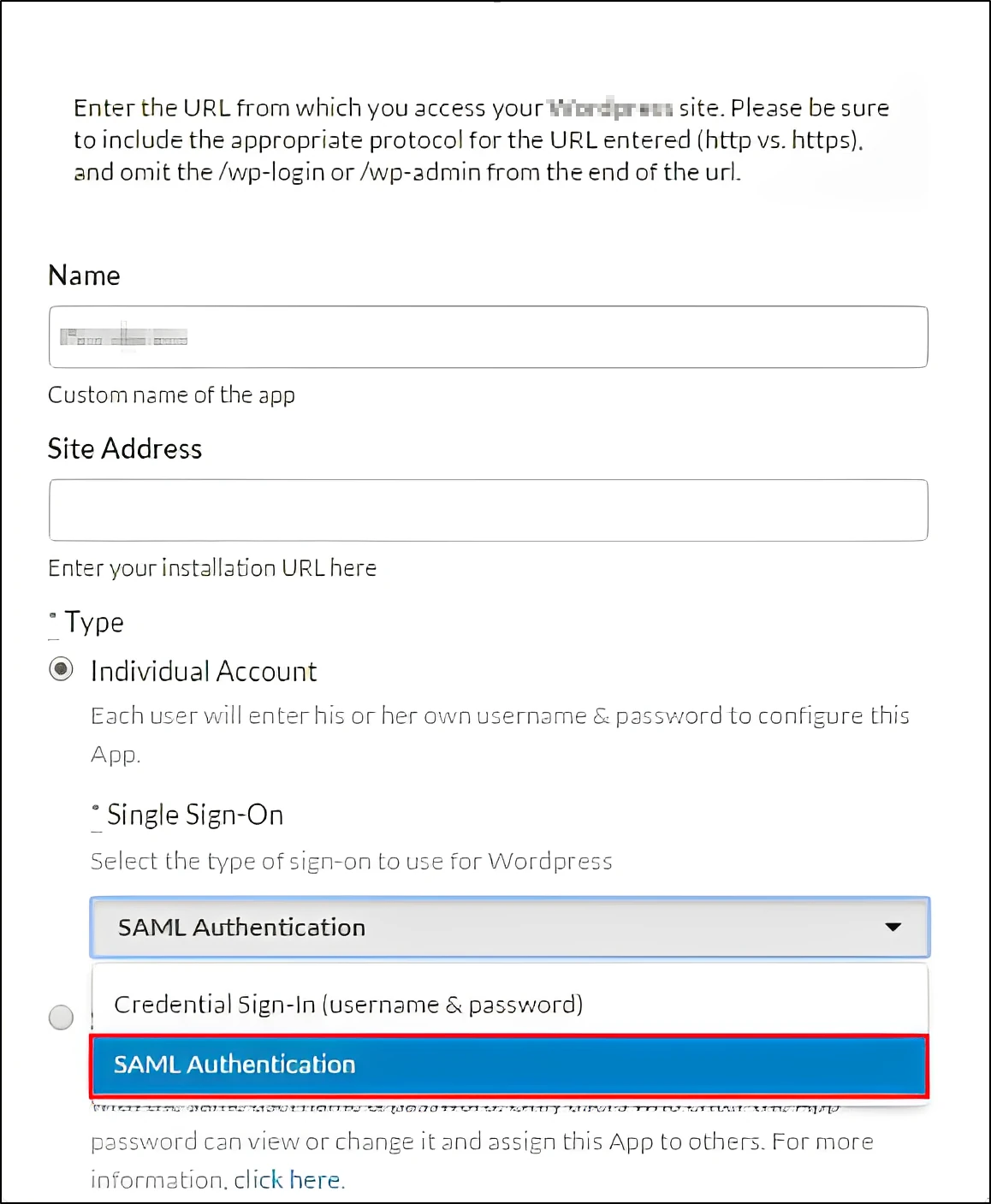Click the "Single Sign-On" heading
The height and width of the screenshot is (1204, 991).
tap(194, 815)
